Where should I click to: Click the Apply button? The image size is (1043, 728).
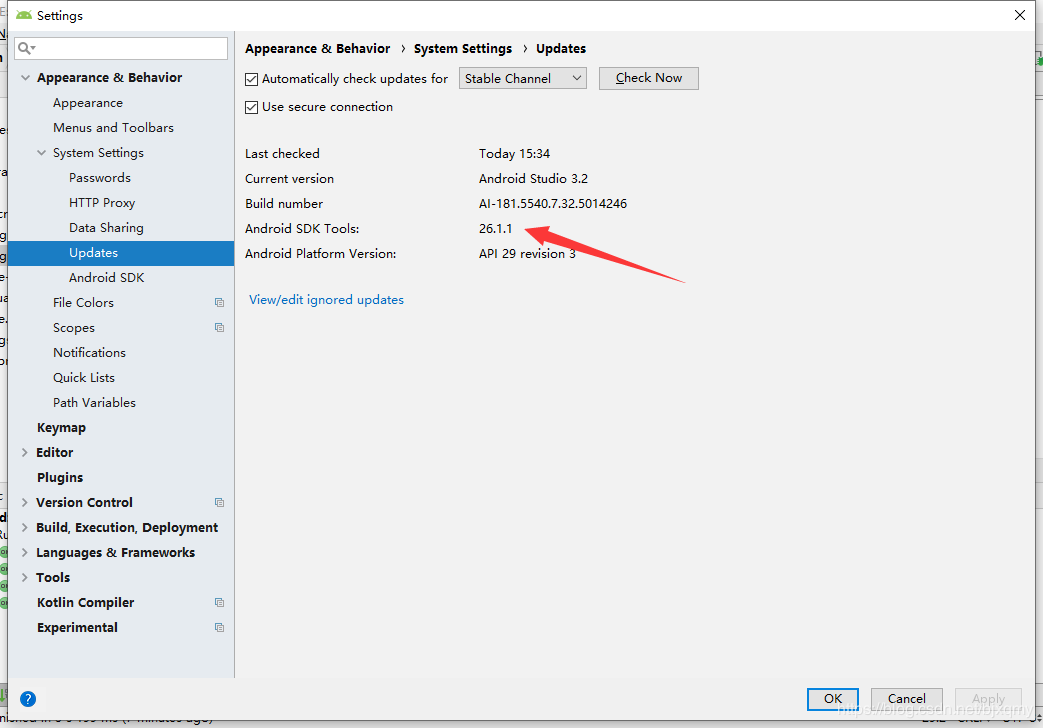coord(988,699)
